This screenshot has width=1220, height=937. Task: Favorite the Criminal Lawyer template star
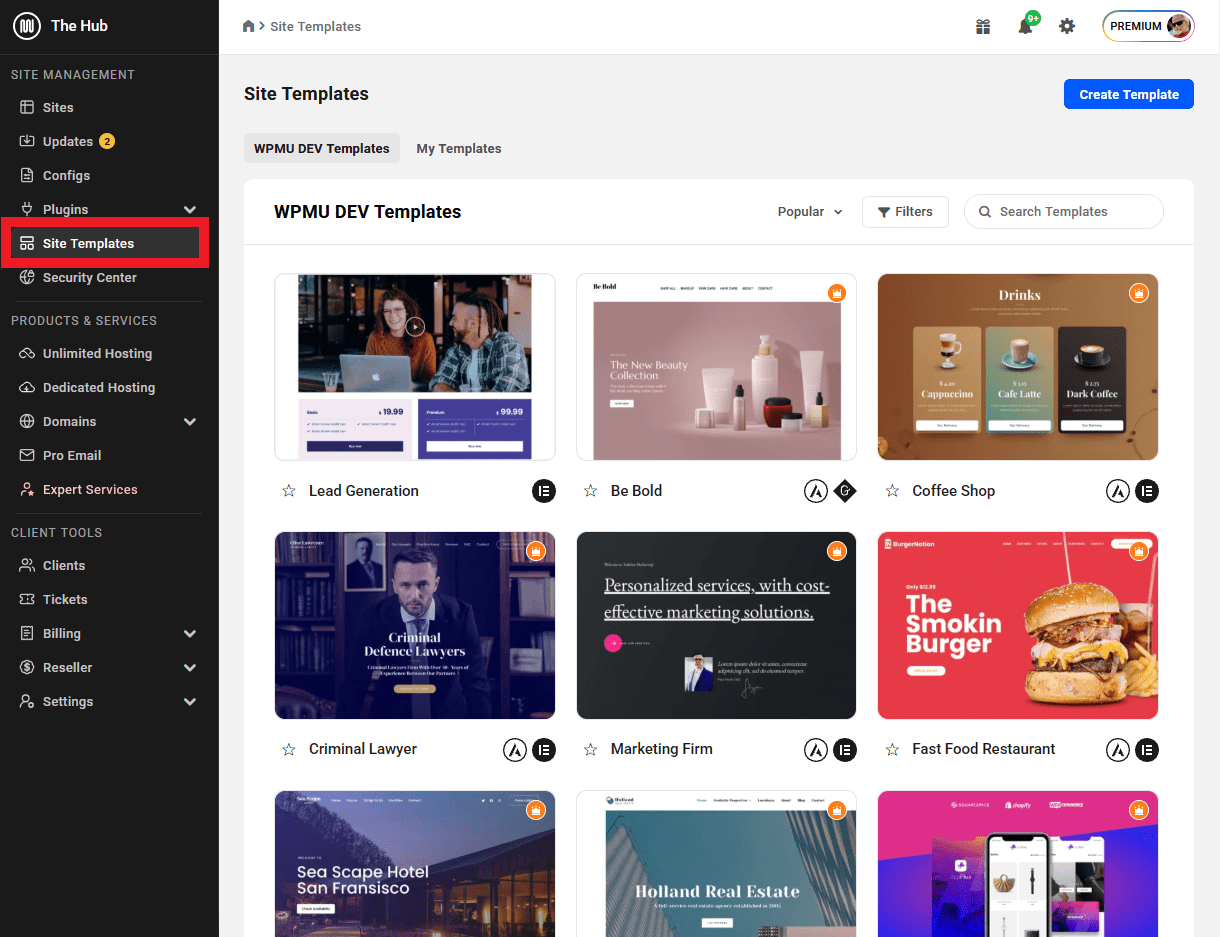(289, 749)
